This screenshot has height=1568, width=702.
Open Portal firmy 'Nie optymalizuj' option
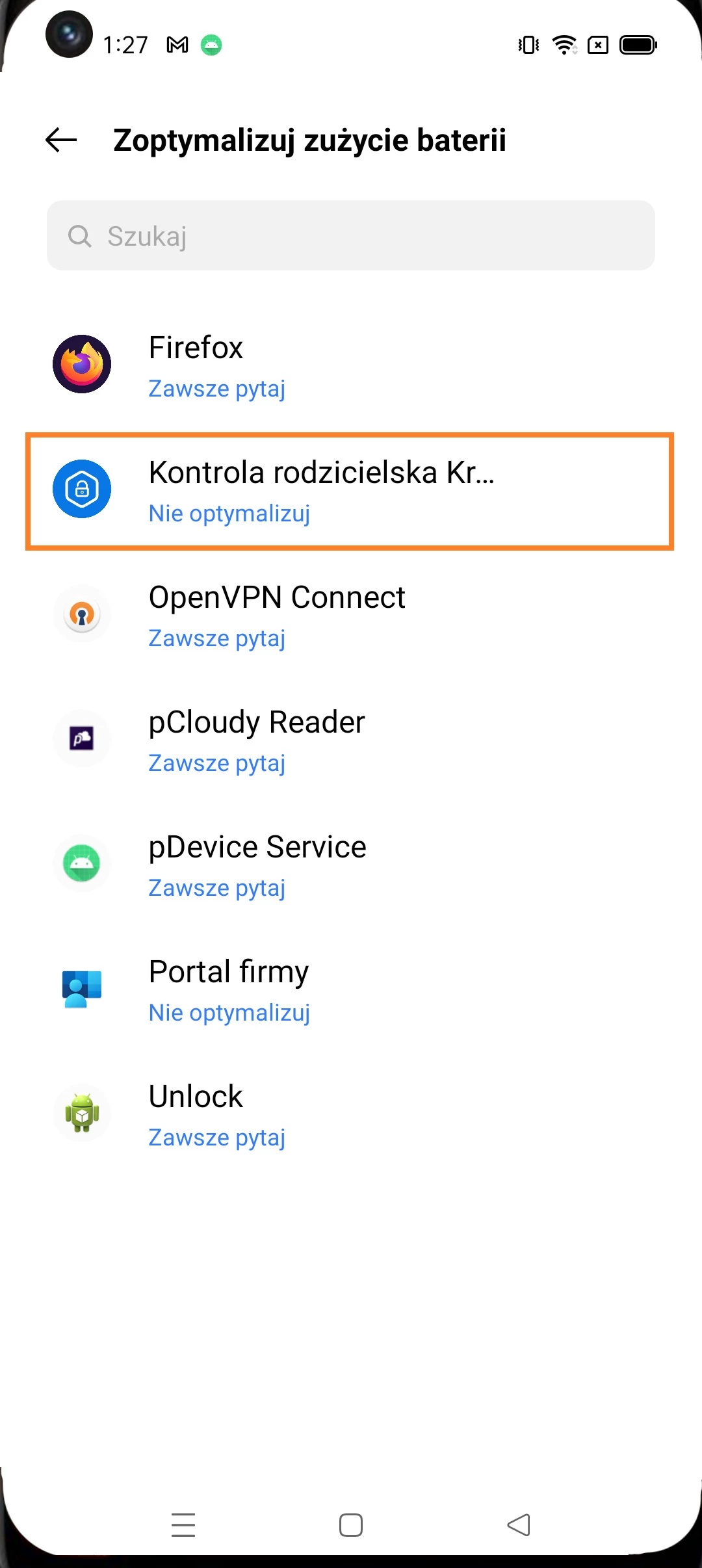pyautogui.click(x=229, y=1013)
